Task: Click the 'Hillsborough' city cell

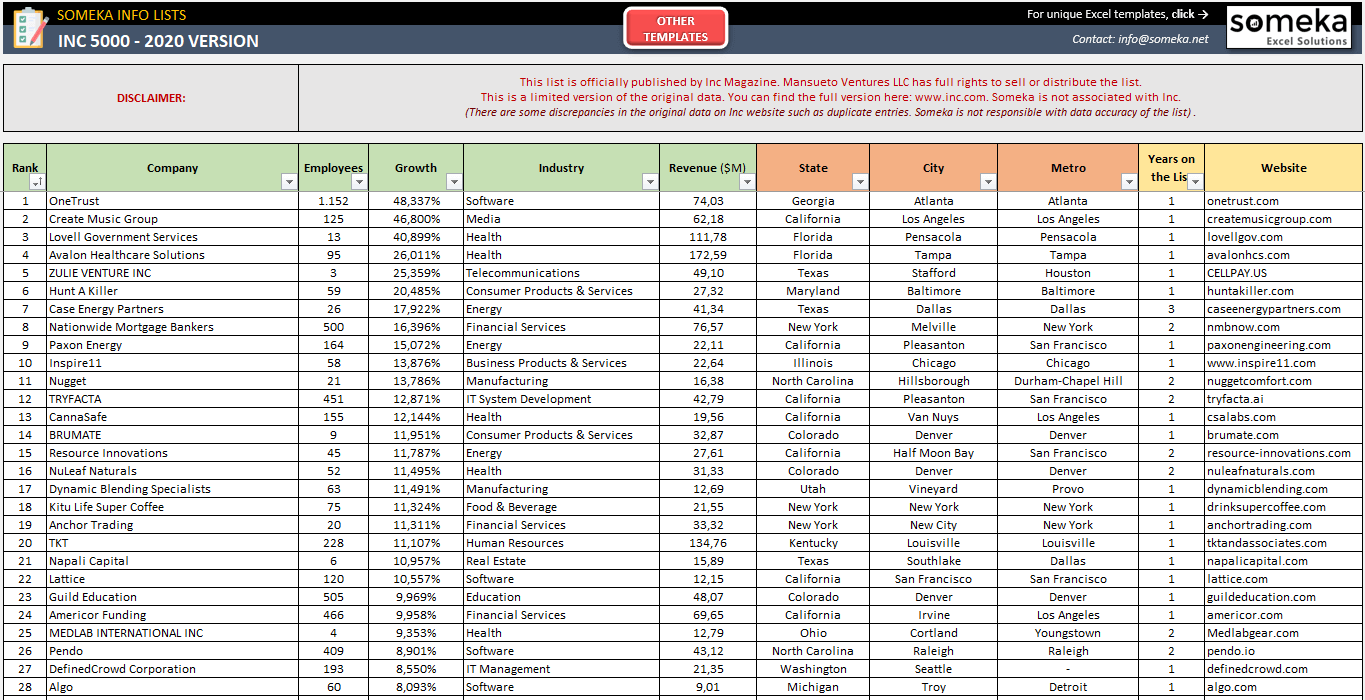Action: [x=934, y=381]
